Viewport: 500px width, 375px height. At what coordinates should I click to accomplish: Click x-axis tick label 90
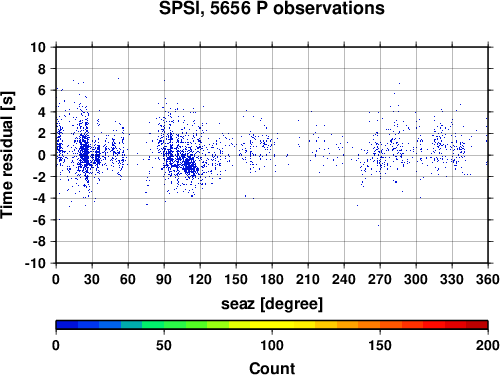click(164, 279)
